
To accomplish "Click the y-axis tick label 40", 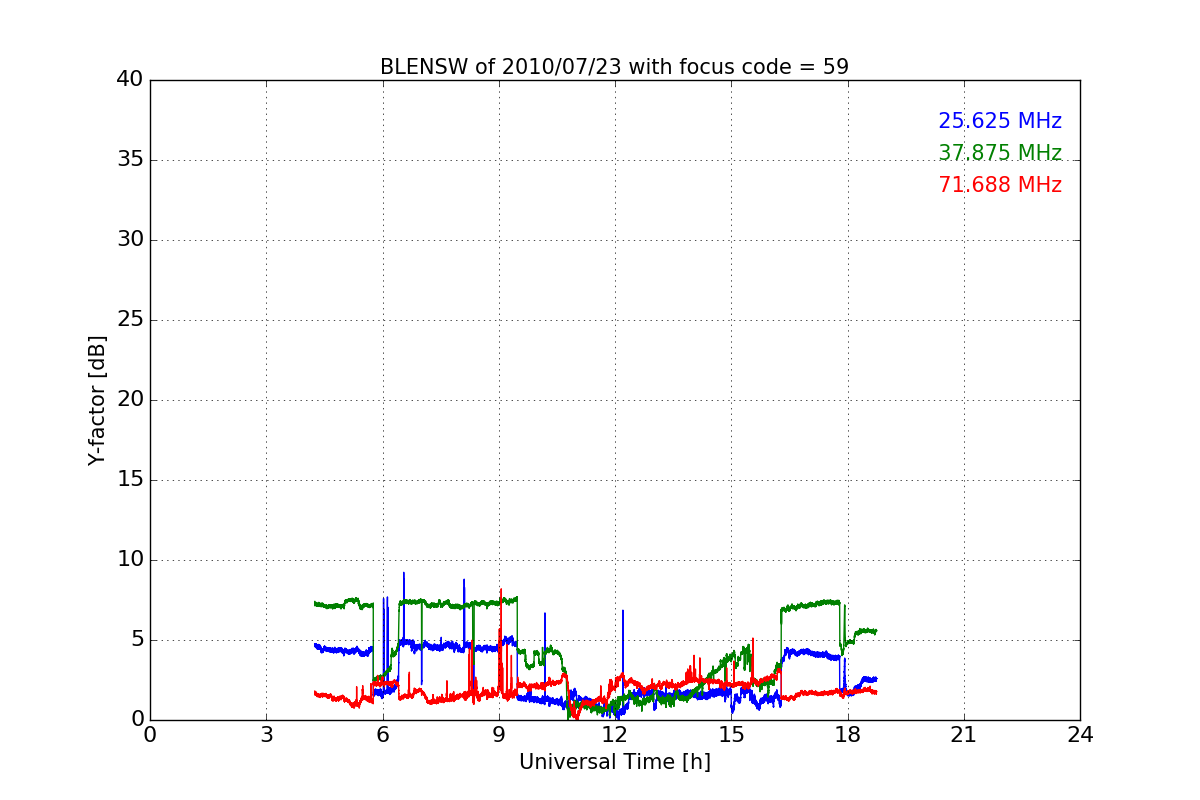I will pyautogui.click(x=130, y=80).
